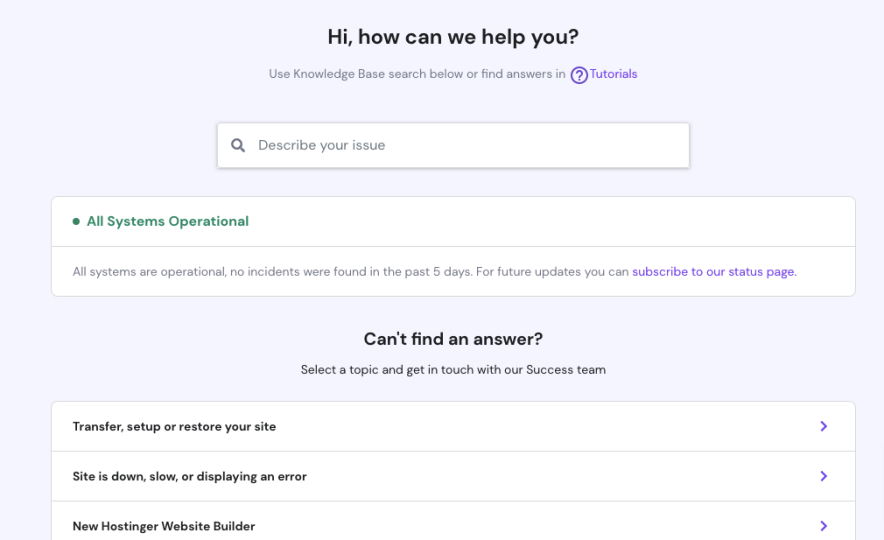Image resolution: width=884 pixels, height=540 pixels.
Task: Choose the "New Hostinger Website Builder" topic
Action: tap(163, 526)
